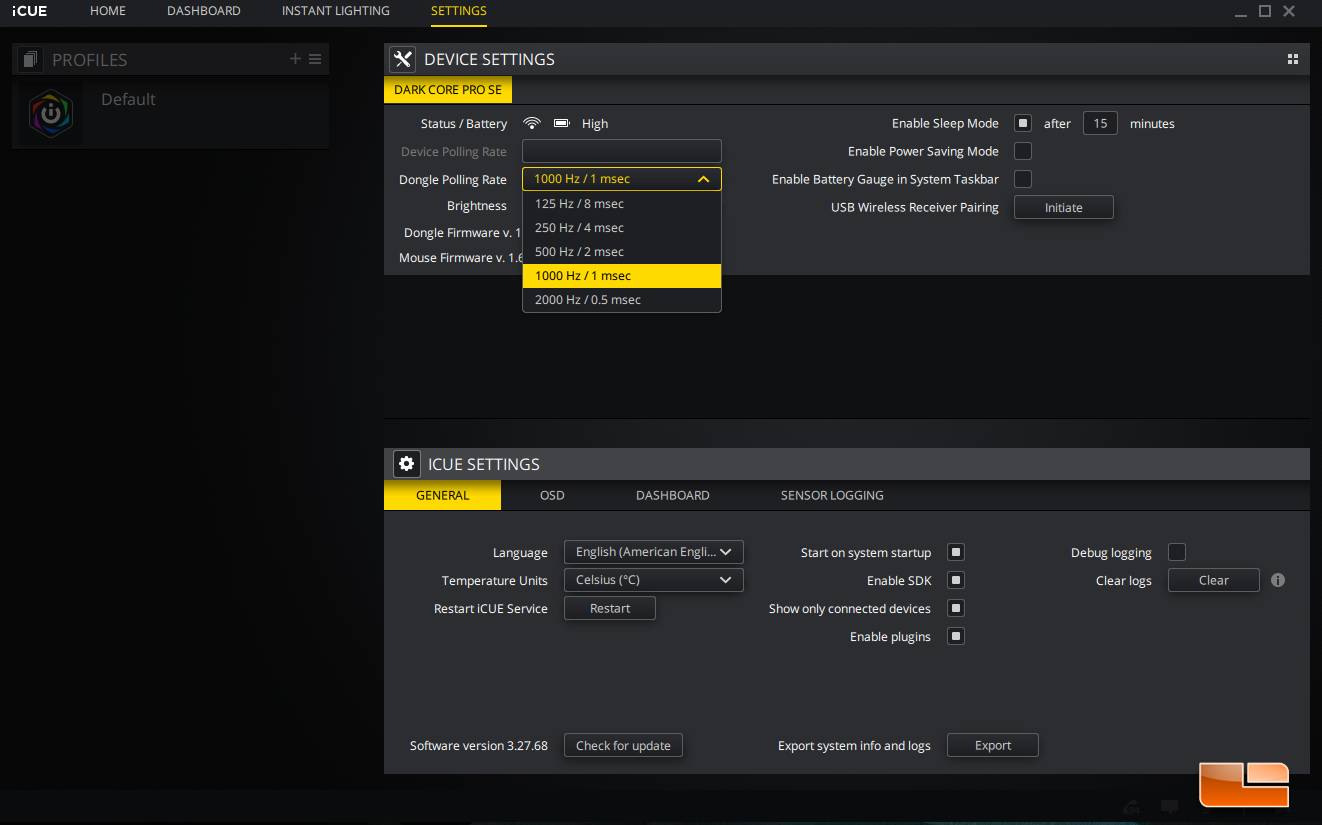The image size is (1322, 825).
Task: Select the Default profile hexagon icon
Action: [50, 113]
